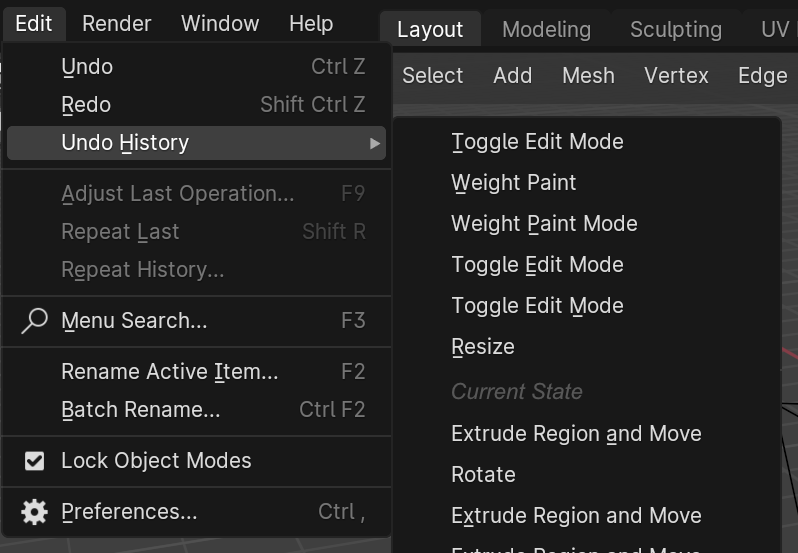The height and width of the screenshot is (553, 798).
Task: Open the Render menu
Action: tap(117, 23)
